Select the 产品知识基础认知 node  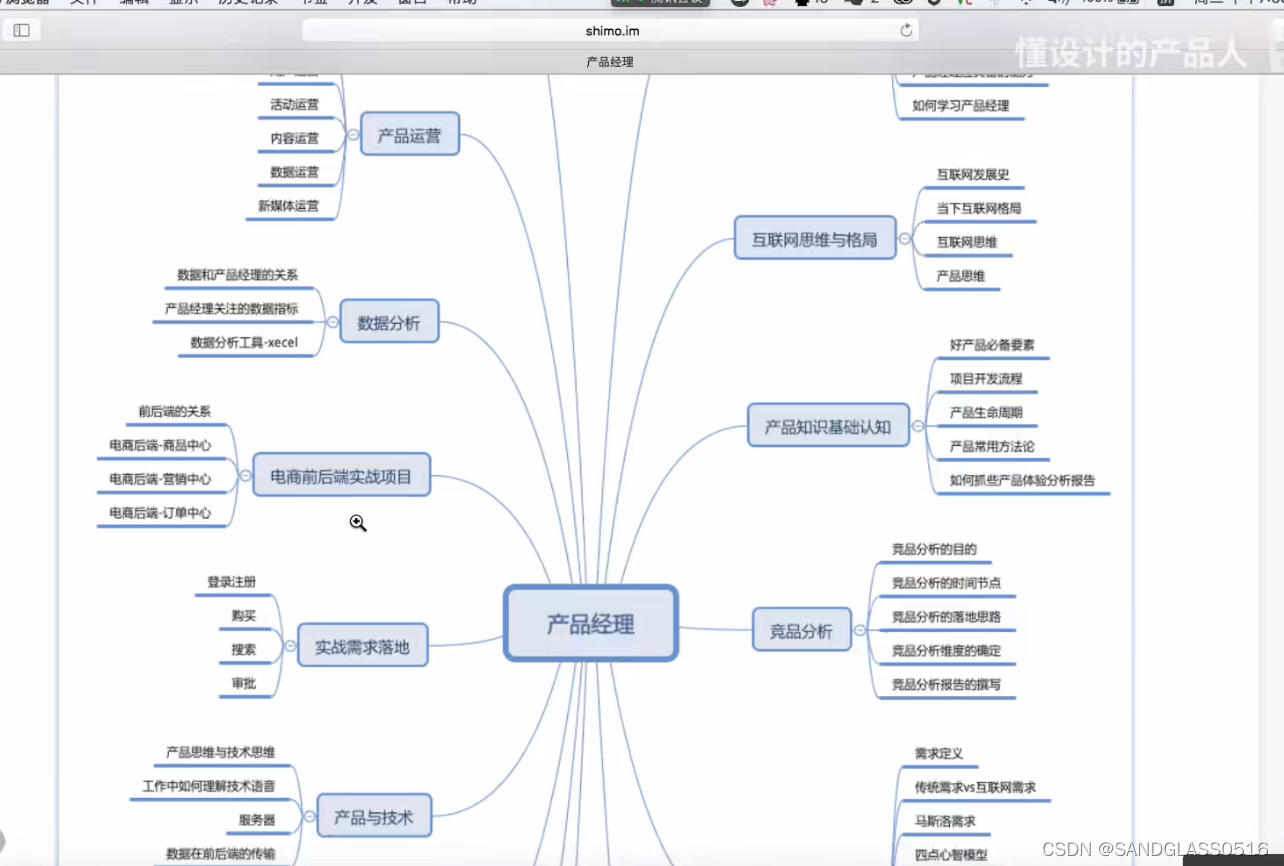828,426
